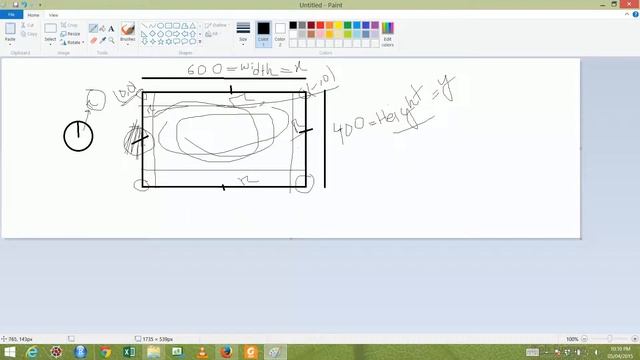Click the Resize command

[x=70, y=34]
